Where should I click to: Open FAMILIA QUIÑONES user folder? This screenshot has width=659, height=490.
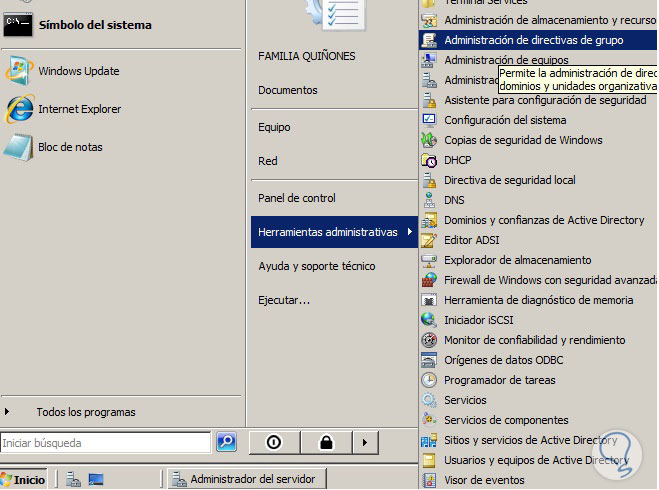[307, 56]
